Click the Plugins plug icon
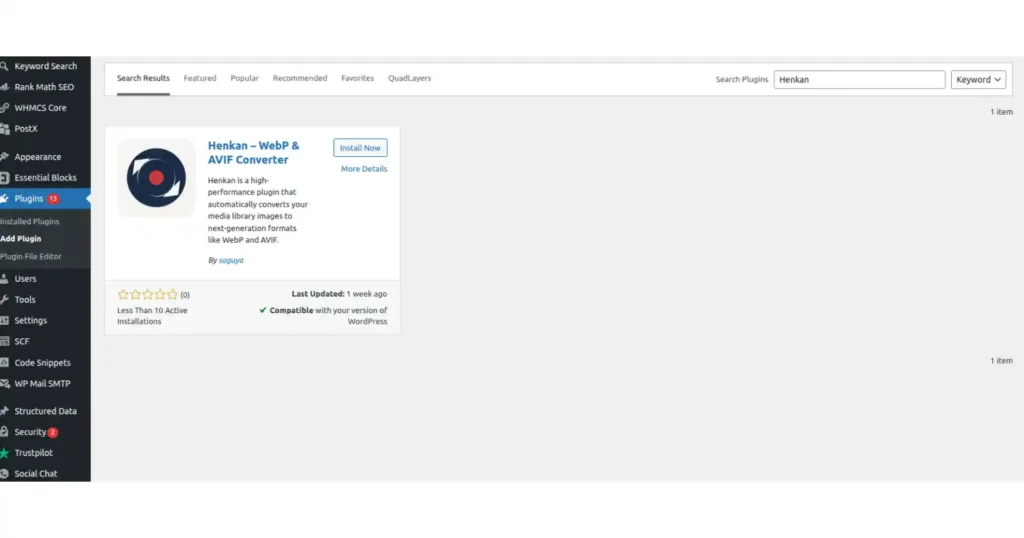The width and height of the screenshot is (1024, 538). [x=4, y=198]
